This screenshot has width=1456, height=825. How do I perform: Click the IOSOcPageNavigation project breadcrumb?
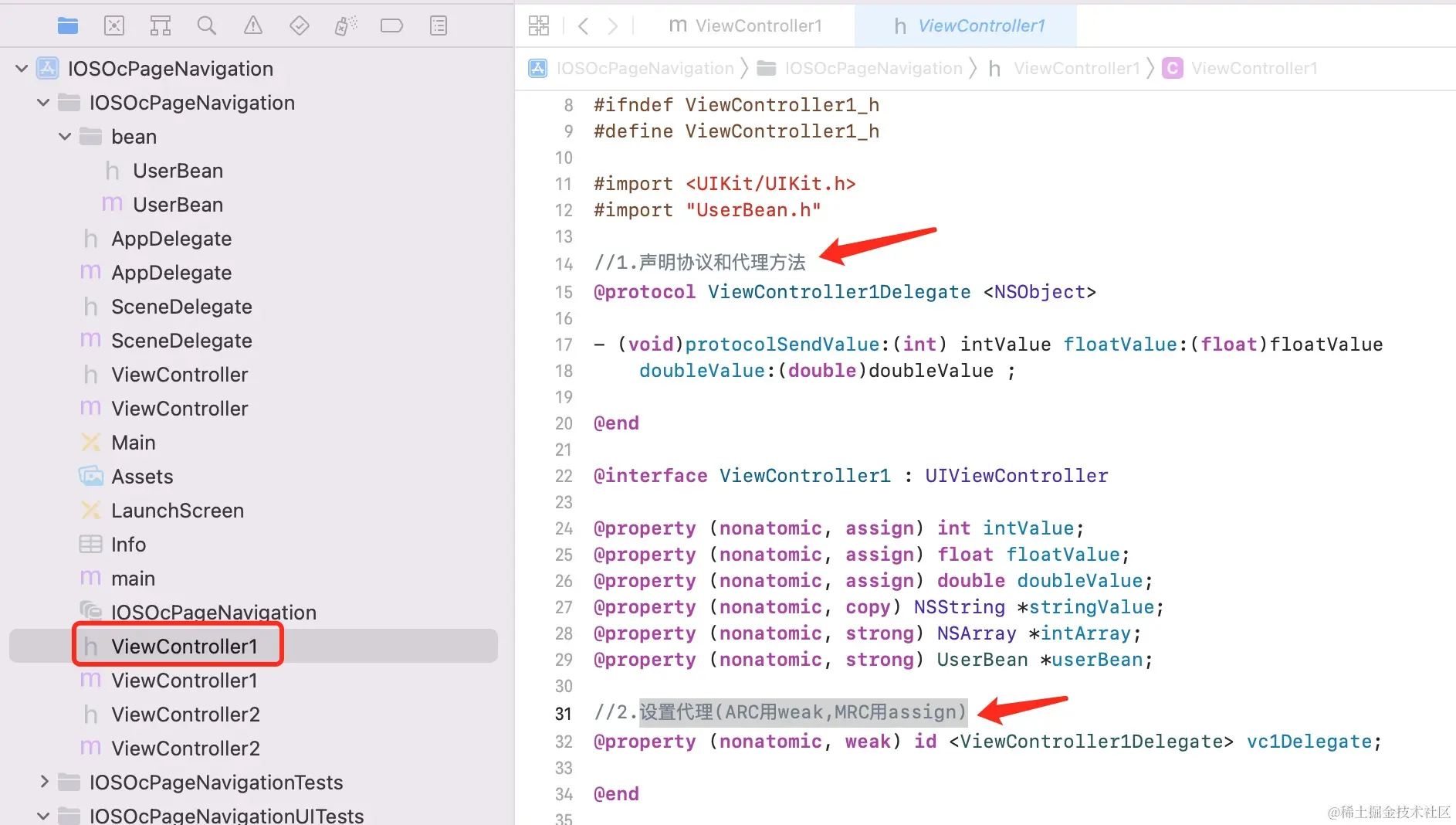(645, 68)
